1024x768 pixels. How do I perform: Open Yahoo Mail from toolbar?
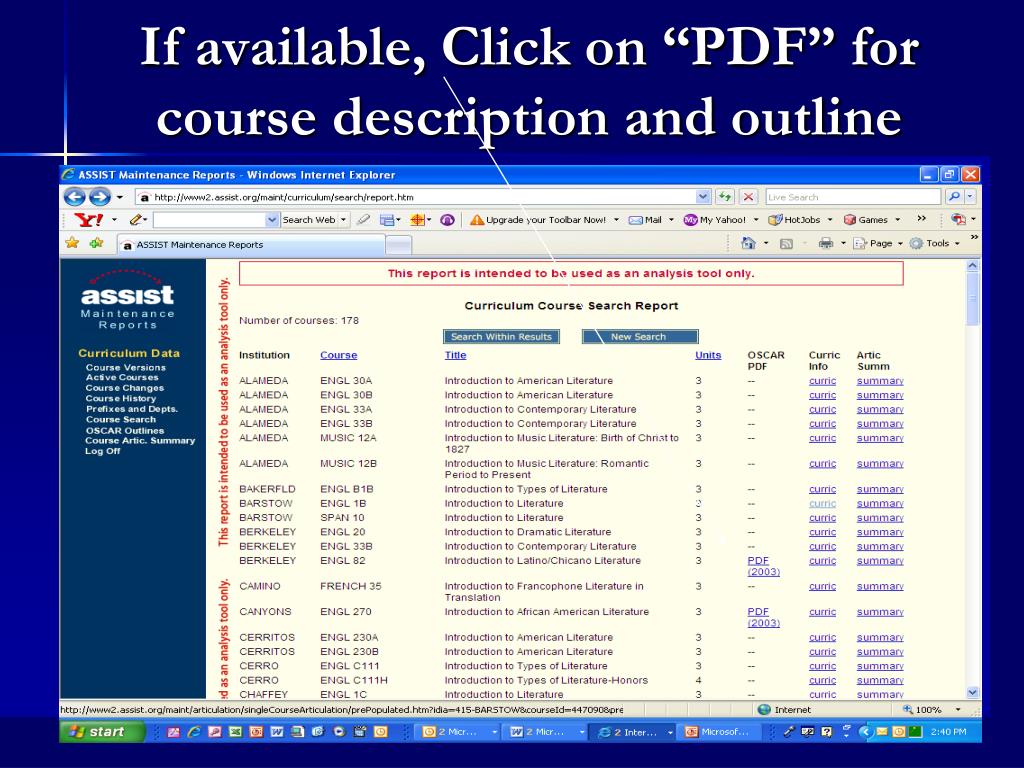645,220
